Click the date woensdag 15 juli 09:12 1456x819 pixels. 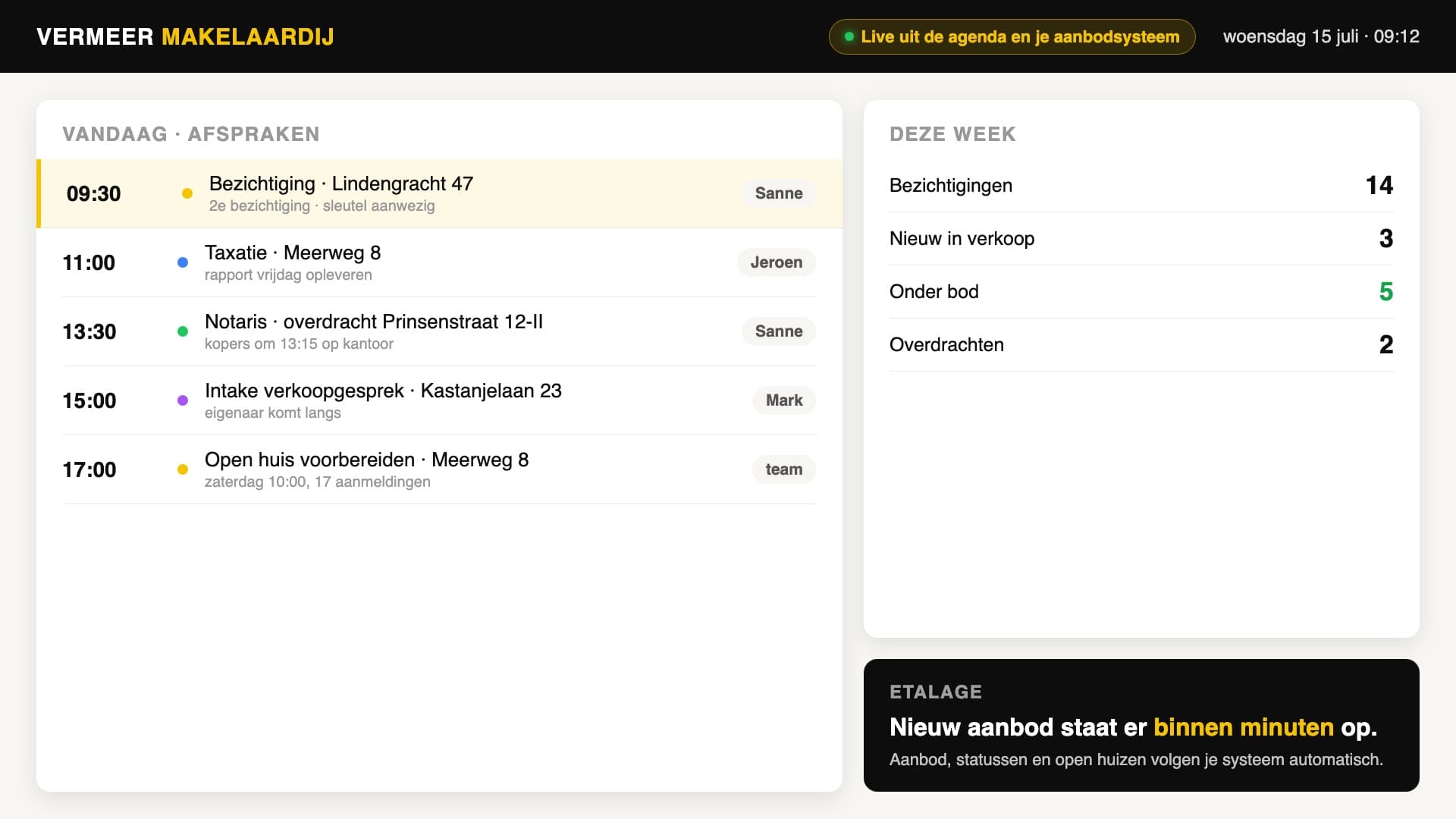(x=1321, y=36)
